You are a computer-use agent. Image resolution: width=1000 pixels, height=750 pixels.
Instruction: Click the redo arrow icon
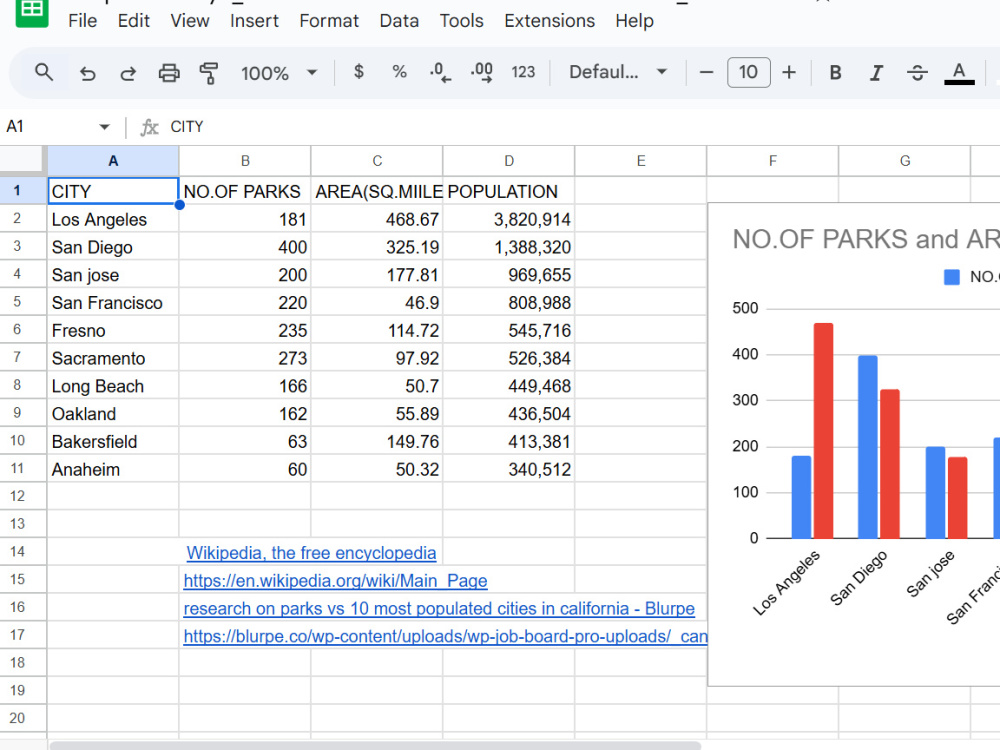128,73
